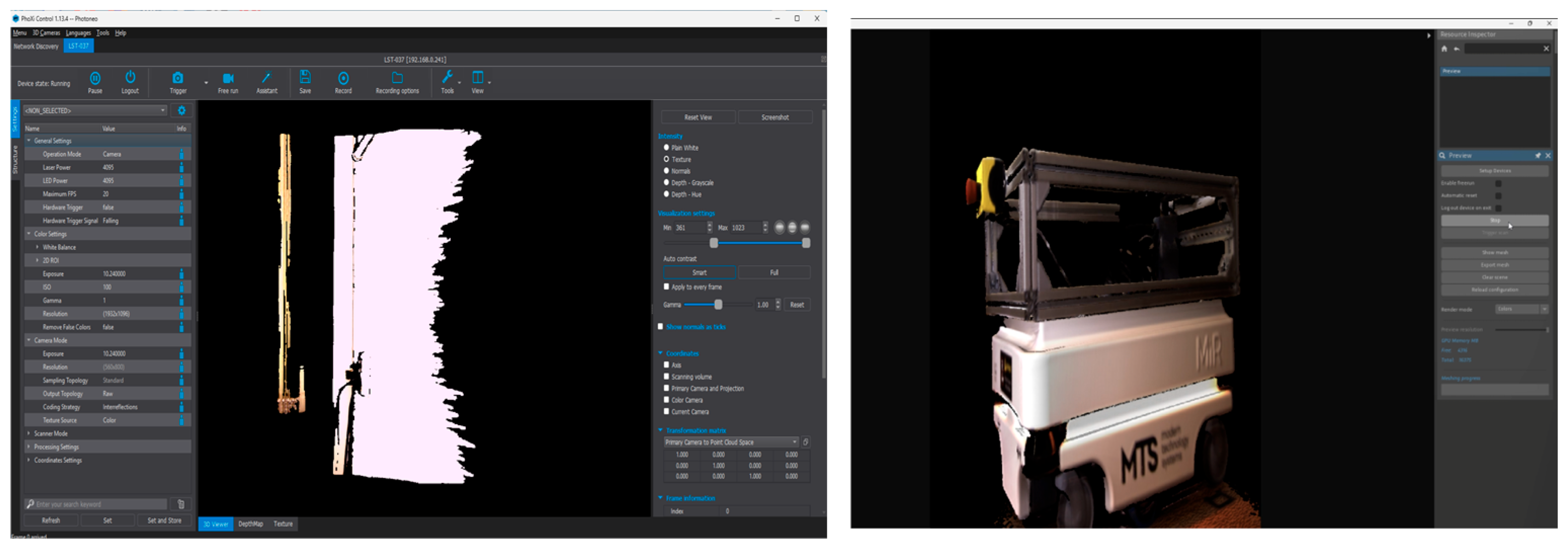The height and width of the screenshot is (552, 1568).
Task: Switch to the Texture view tab
Action: pos(283,523)
